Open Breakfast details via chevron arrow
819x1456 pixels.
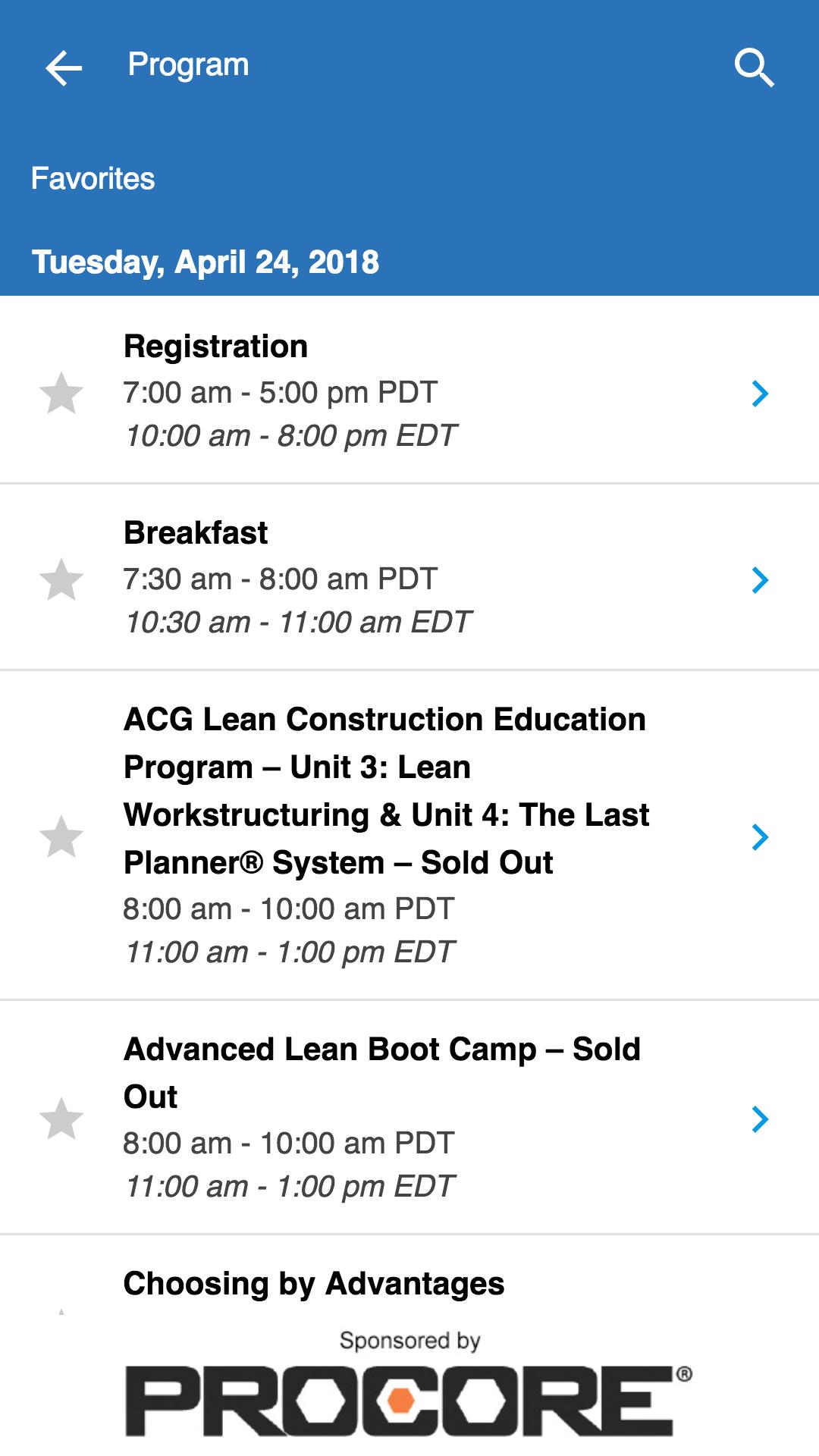point(760,580)
